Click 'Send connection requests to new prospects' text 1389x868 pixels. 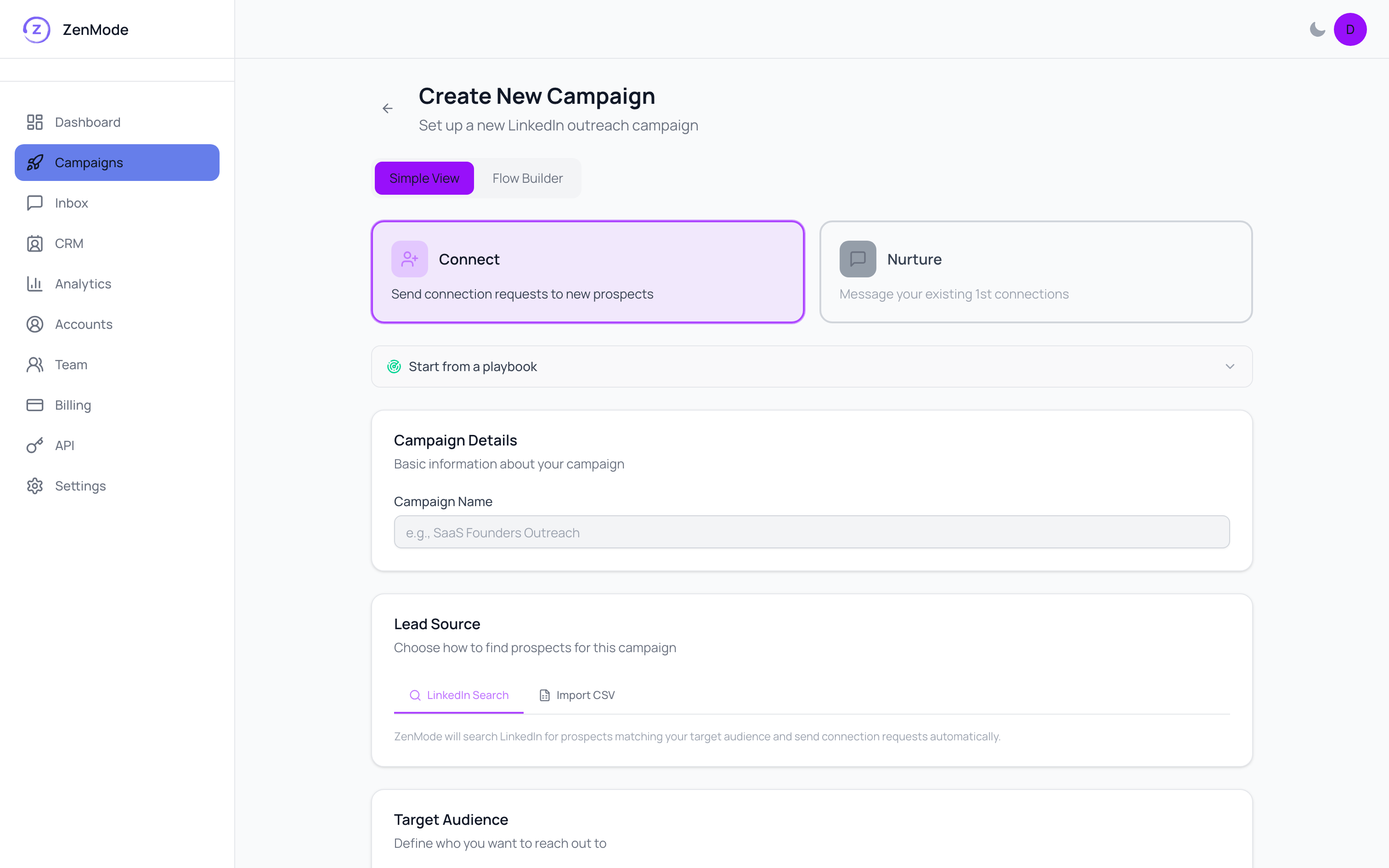pos(522,294)
